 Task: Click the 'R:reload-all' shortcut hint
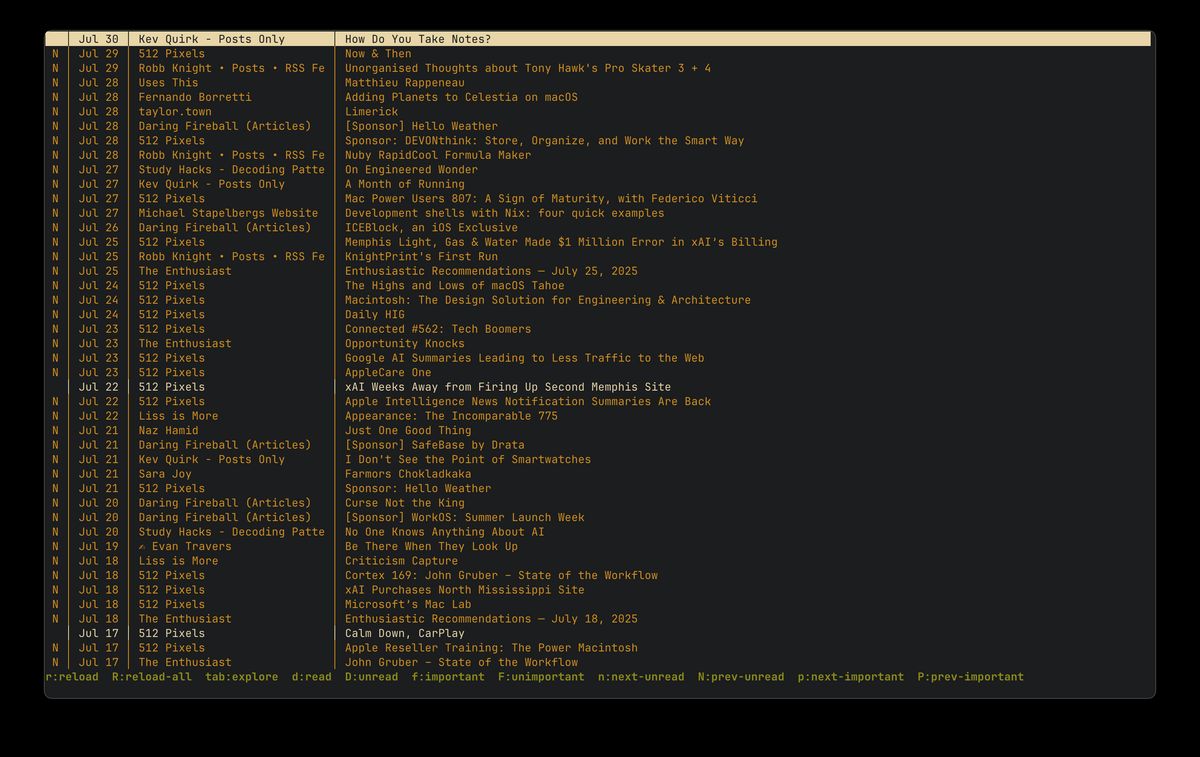152,677
